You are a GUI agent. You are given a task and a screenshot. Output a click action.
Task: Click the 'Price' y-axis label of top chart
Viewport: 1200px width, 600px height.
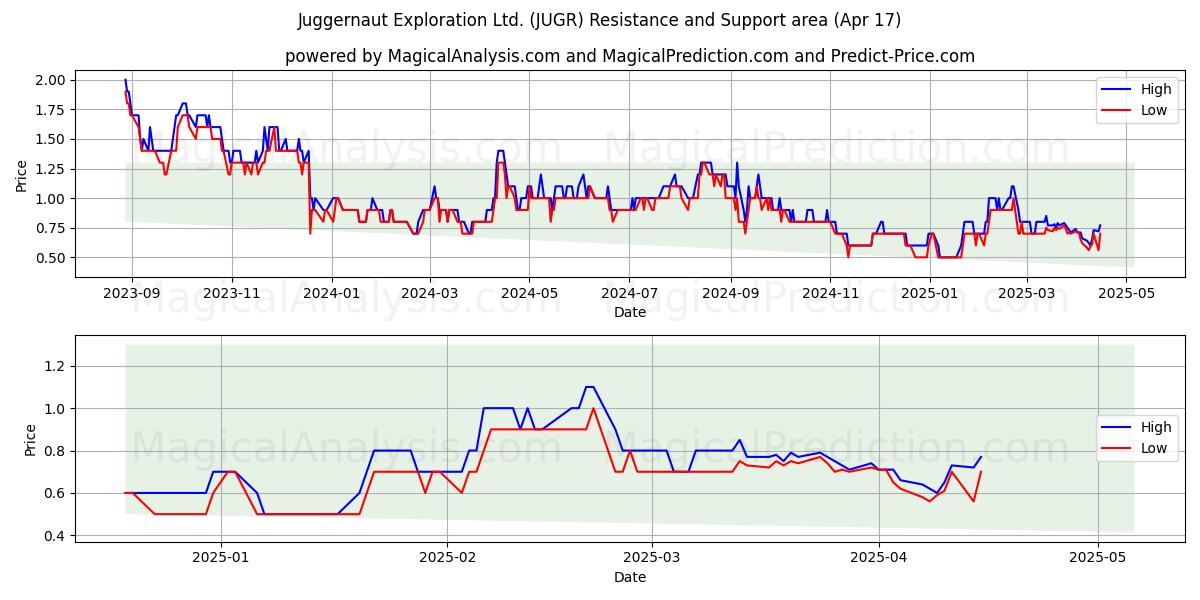(x=22, y=175)
